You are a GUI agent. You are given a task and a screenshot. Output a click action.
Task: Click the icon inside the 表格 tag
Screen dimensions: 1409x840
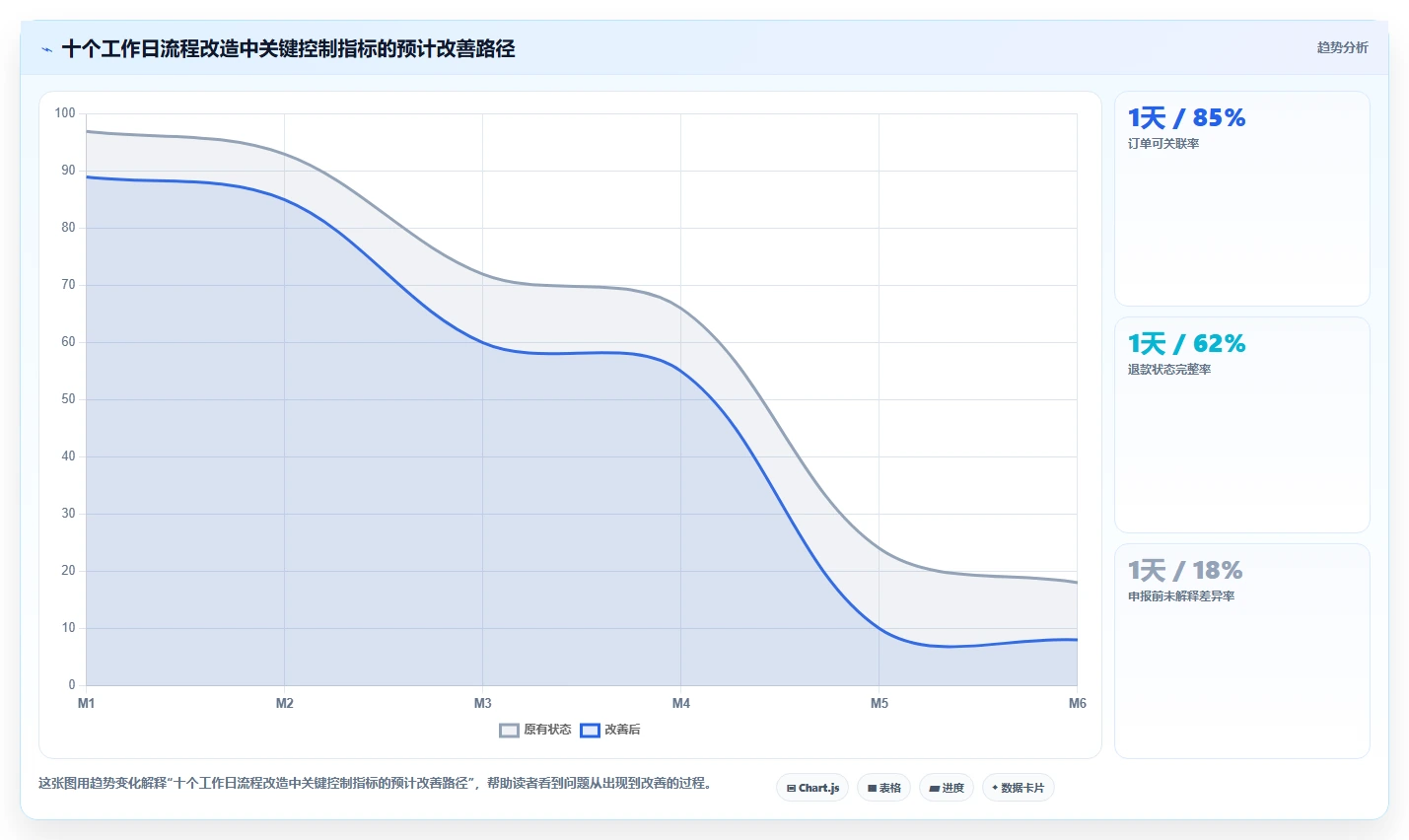click(872, 789)
